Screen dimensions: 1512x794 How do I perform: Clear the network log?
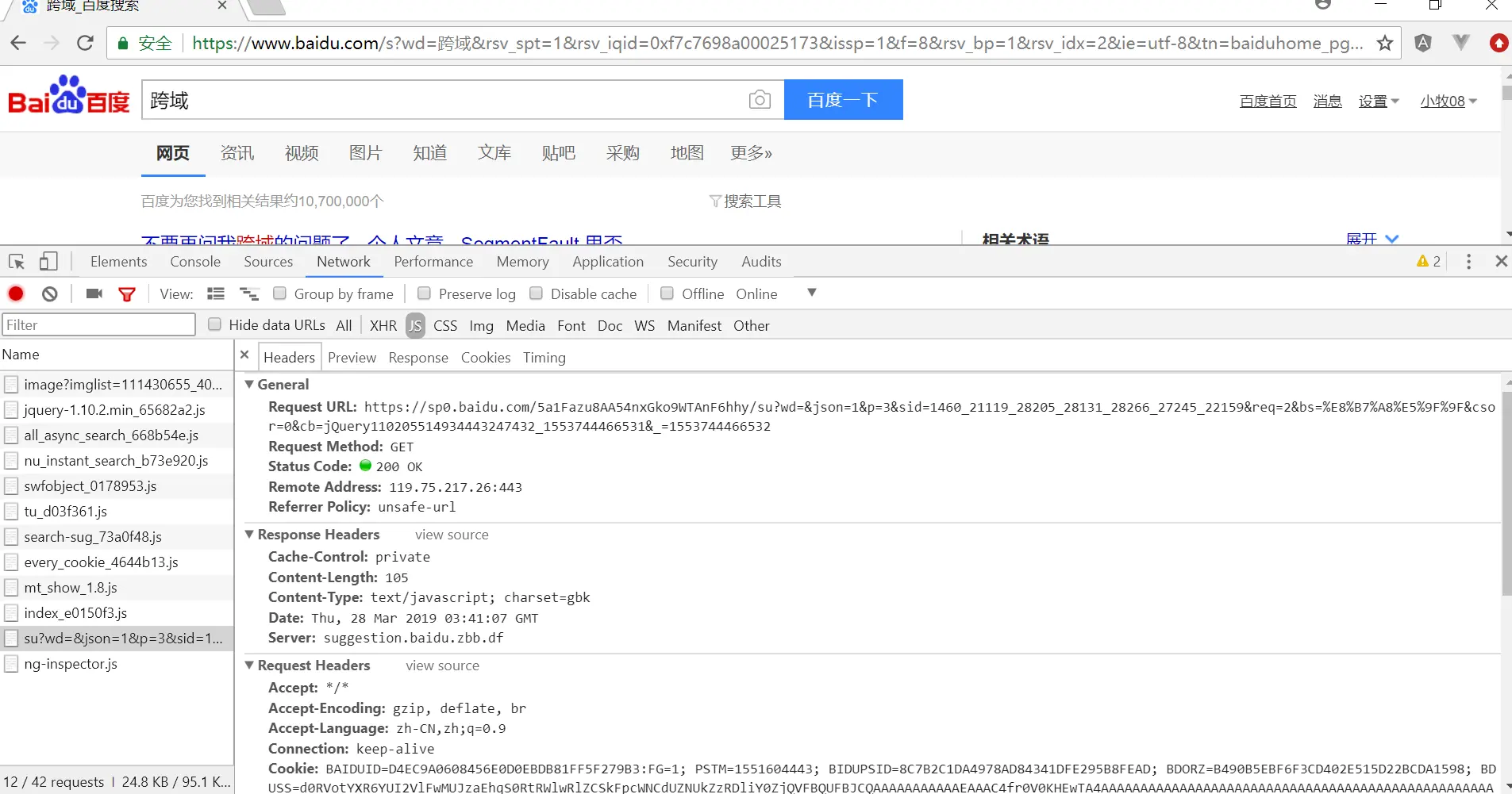[50, 293]
